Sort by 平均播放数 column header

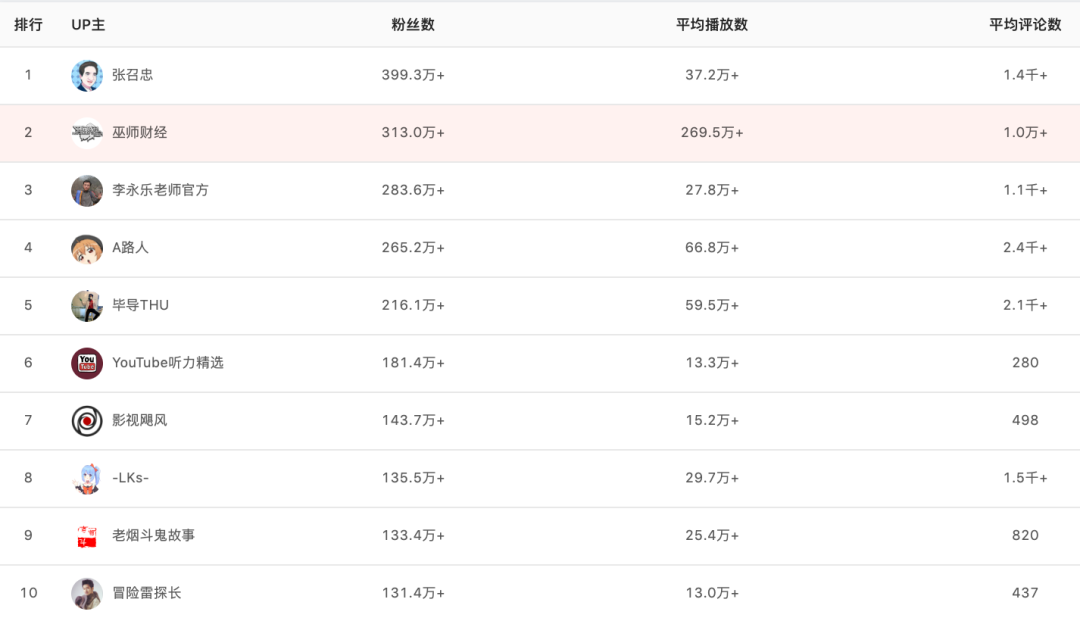pyautogui.click(x=712, y=25)
